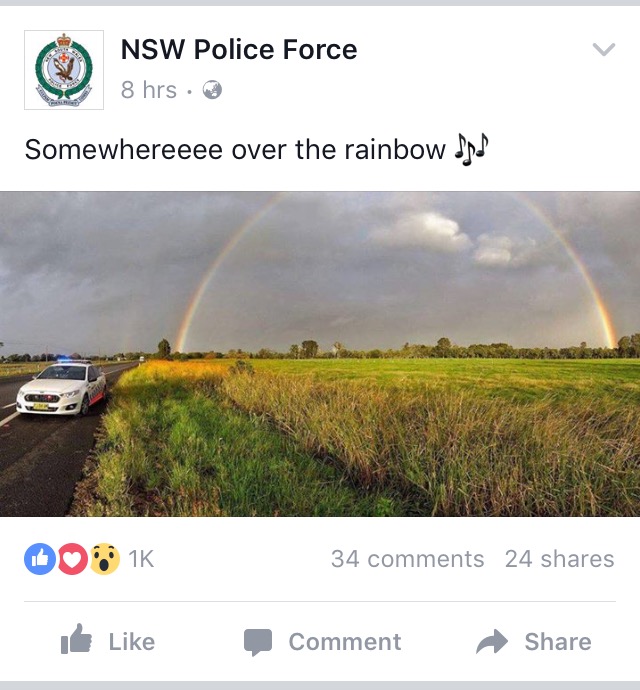Image resolution: width=640 pixels, height=690 pixels.
Task: Open the rainbow and police car photo
Action: [320, 354]
